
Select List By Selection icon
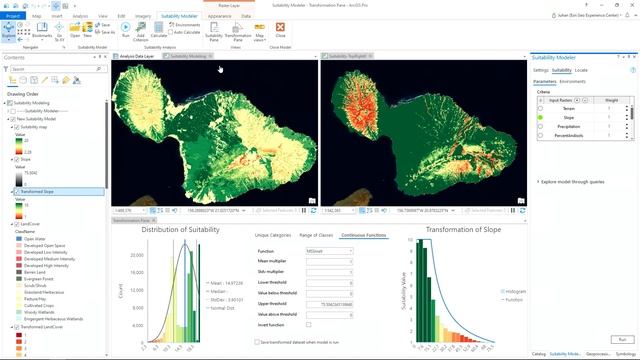coord(34,80)
